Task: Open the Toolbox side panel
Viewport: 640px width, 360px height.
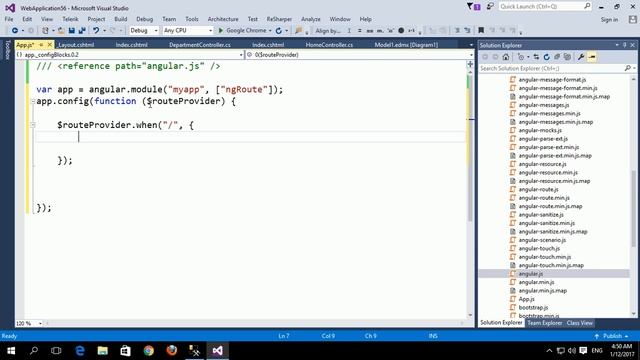Action: (7, 50)
